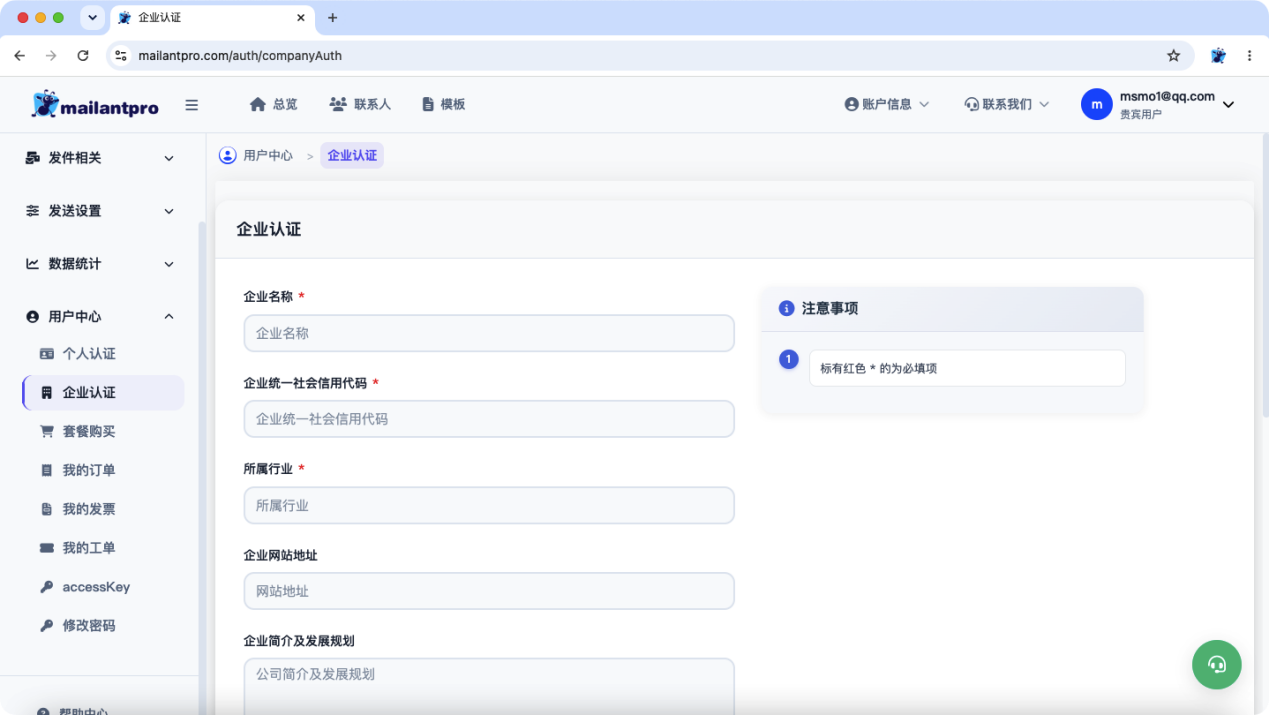Image resolution: width=1269 pixels, height=715 pixels.
Task: Click the mailantpro extension icon in toolbar
Action: pyautogui.click(x=1218, y=56)
